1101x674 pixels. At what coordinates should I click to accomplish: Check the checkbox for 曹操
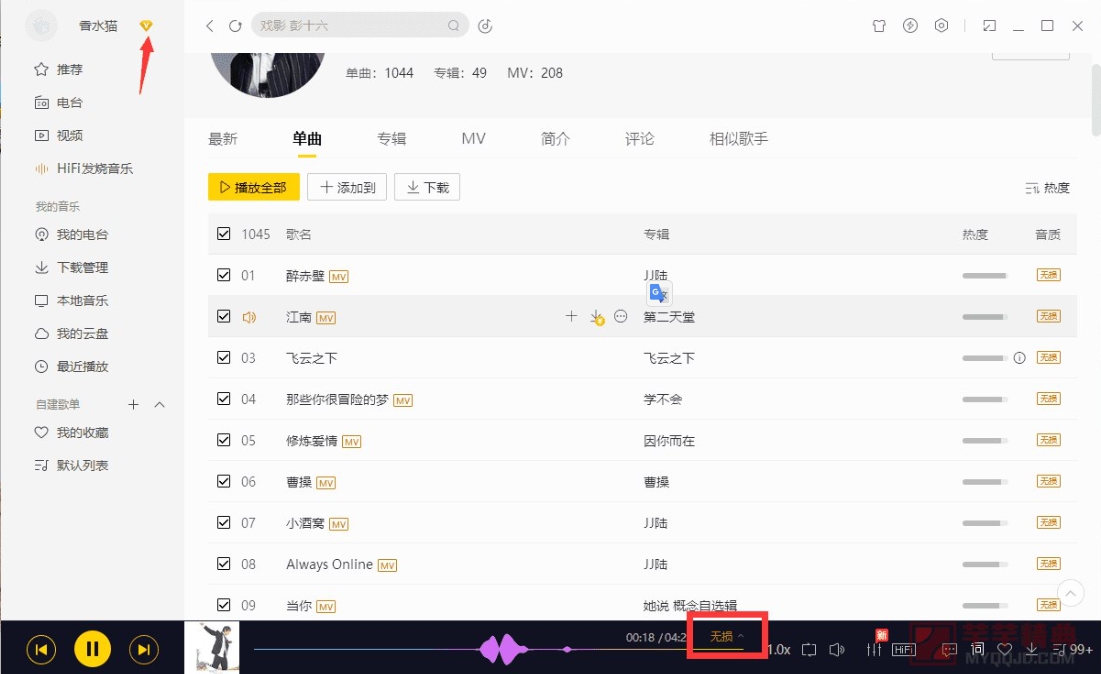224,480
